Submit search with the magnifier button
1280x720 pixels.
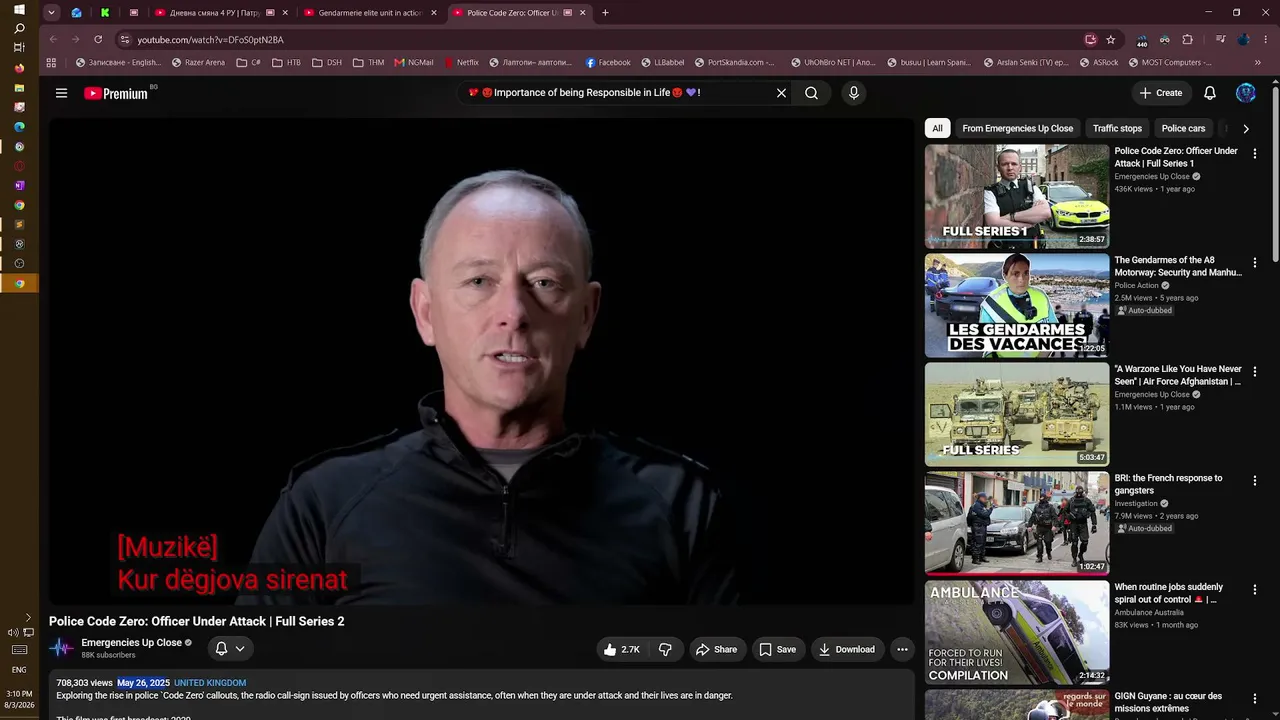(x=811, y=93)
